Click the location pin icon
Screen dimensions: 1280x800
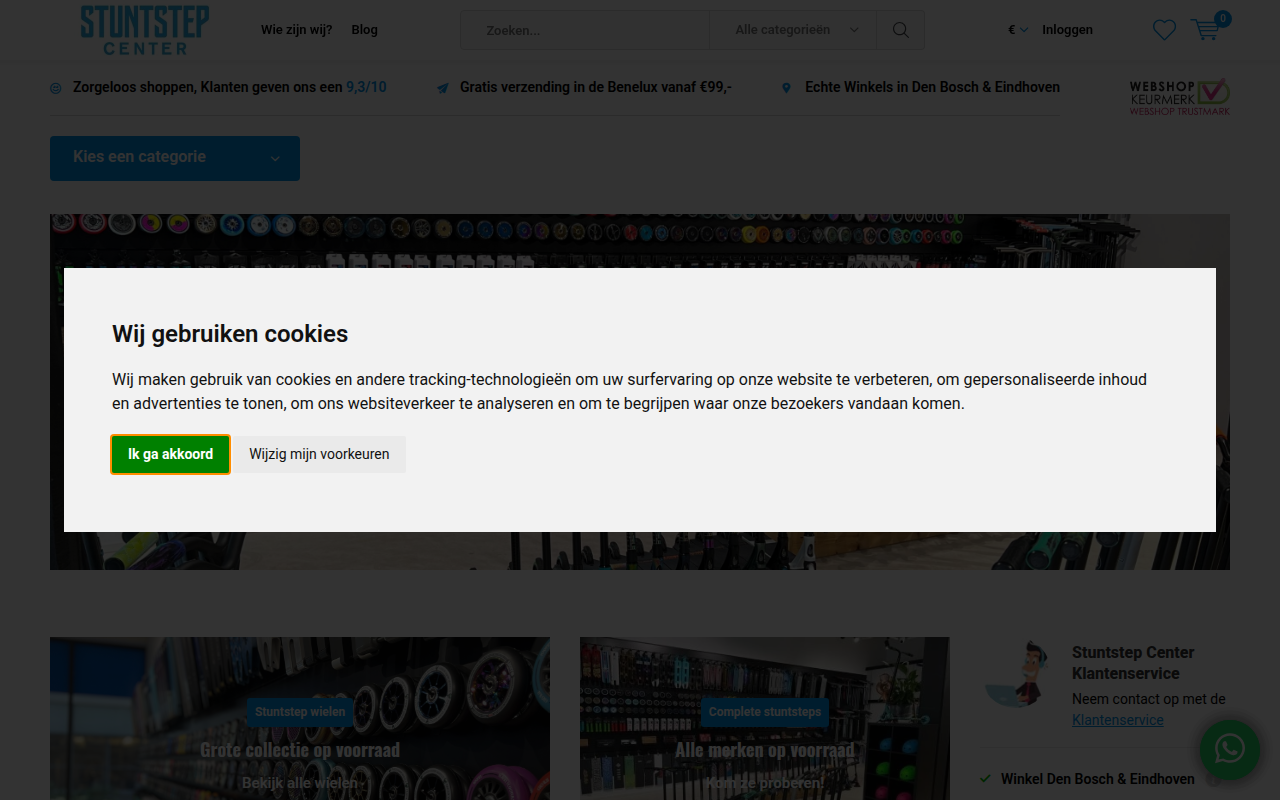tap(786, 88)
